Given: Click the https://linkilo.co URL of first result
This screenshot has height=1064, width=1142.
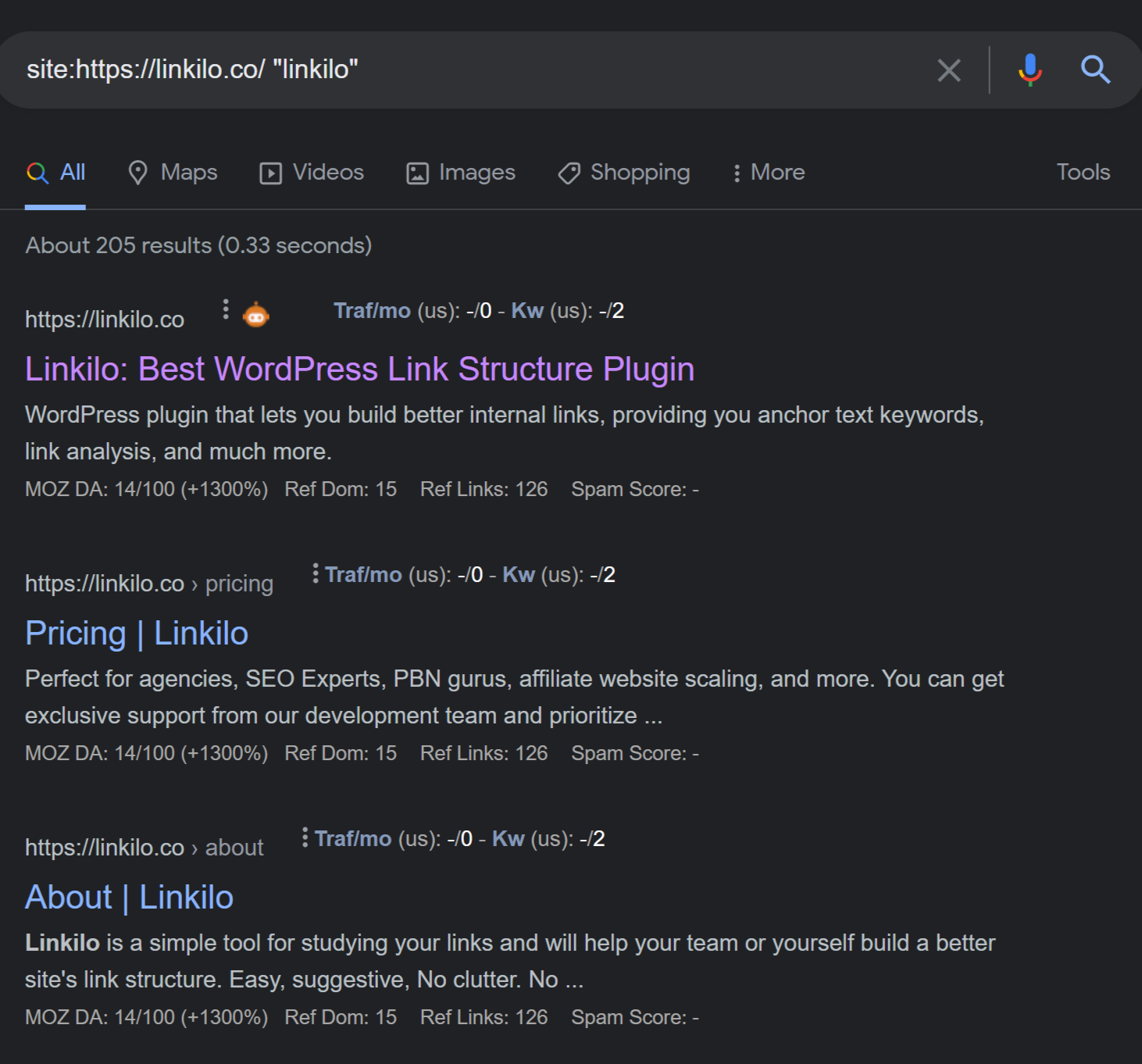Looking at the screenshot, I should tap(105, 320).
